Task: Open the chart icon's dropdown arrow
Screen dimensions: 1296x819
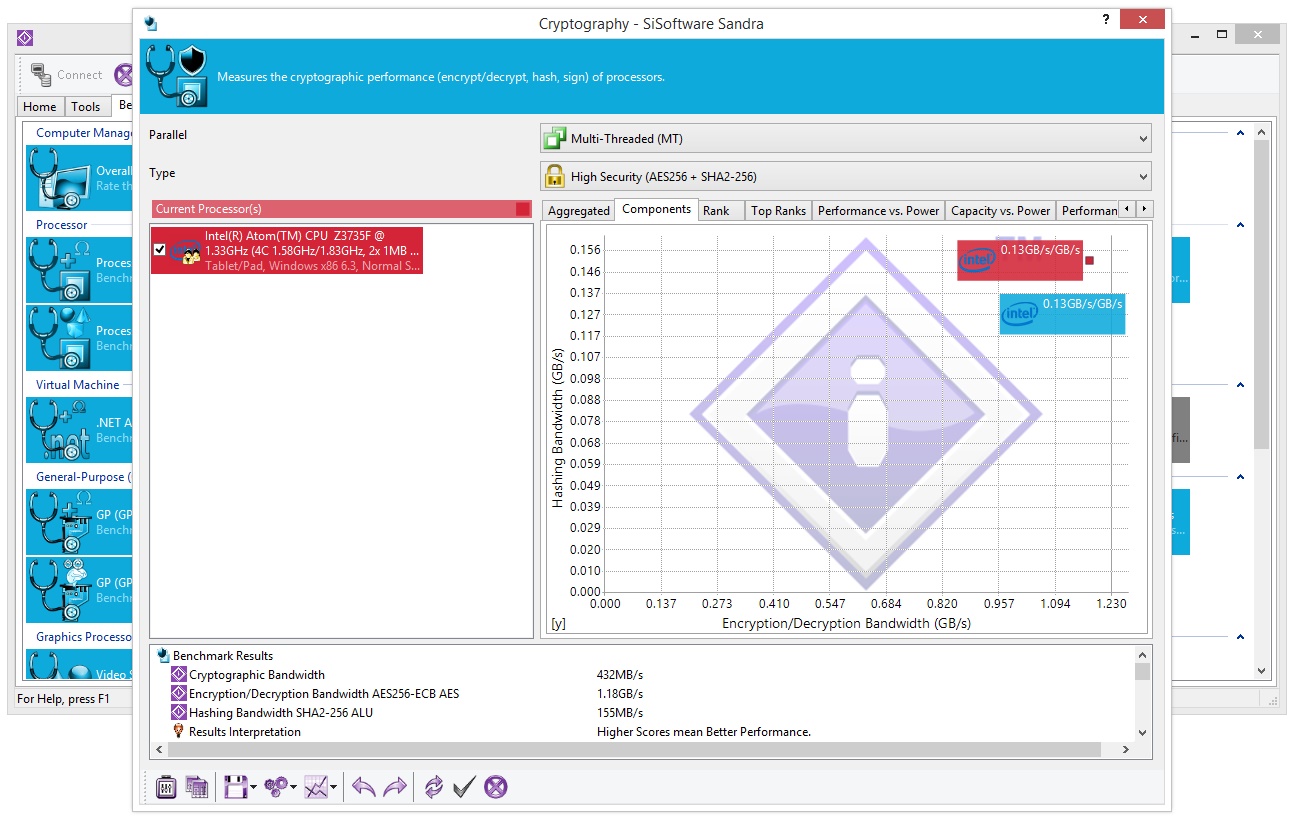Action: (x=333, y=788)
